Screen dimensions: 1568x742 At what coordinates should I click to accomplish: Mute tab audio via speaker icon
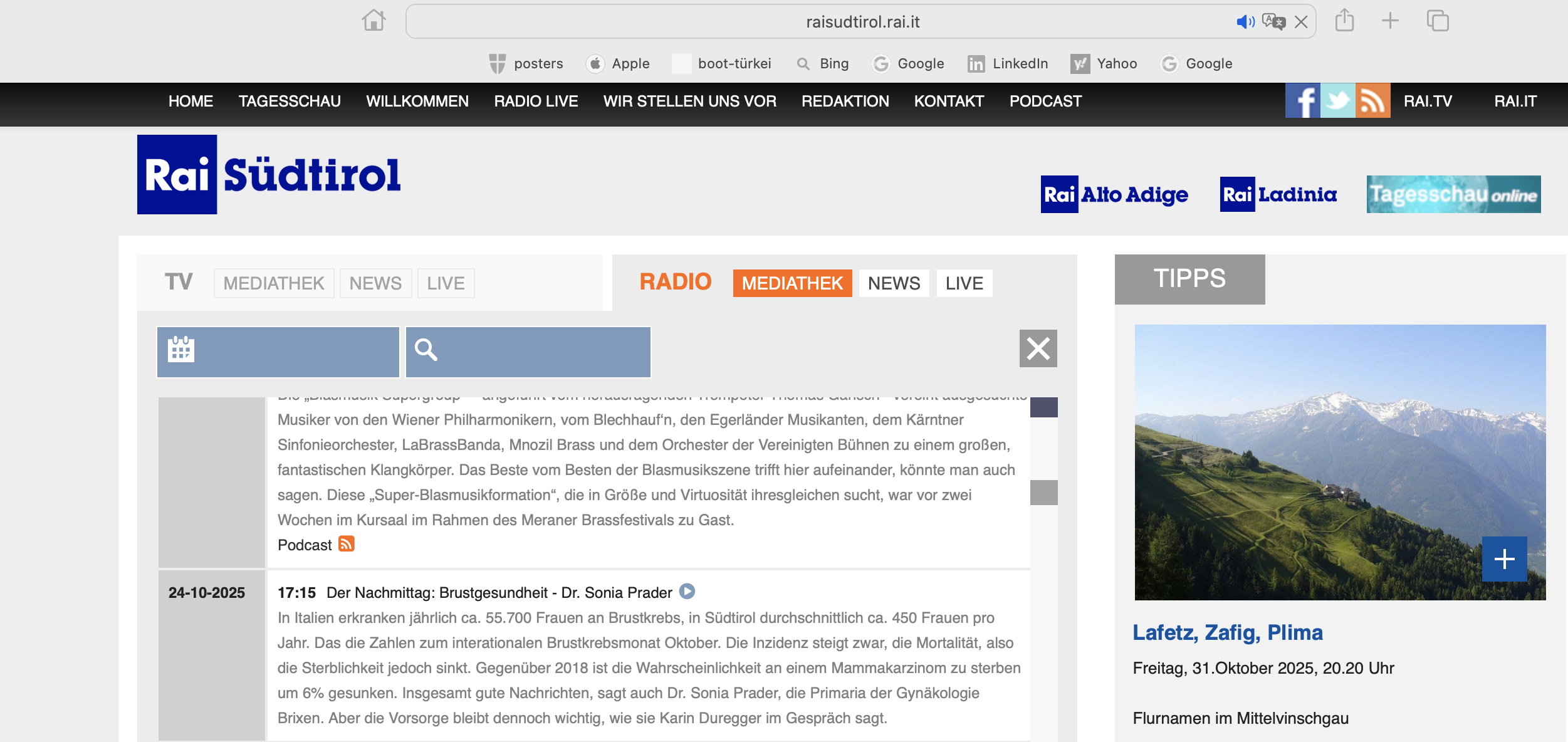[1245, 22]
